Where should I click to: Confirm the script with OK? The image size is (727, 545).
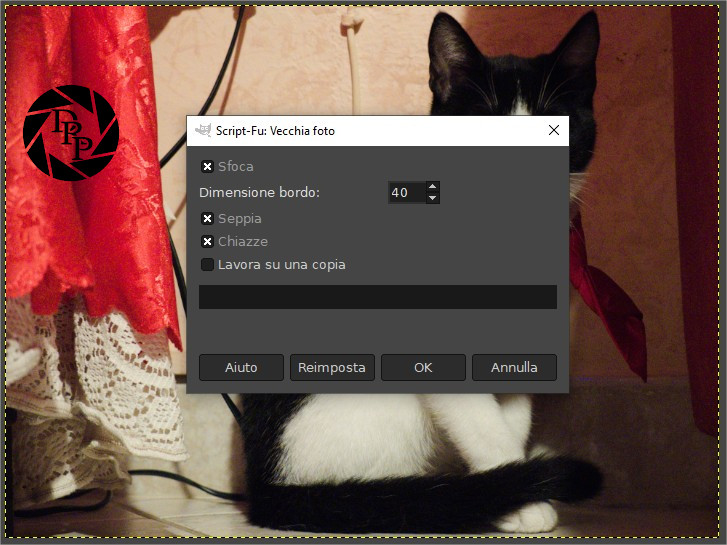tap(423, 367)
